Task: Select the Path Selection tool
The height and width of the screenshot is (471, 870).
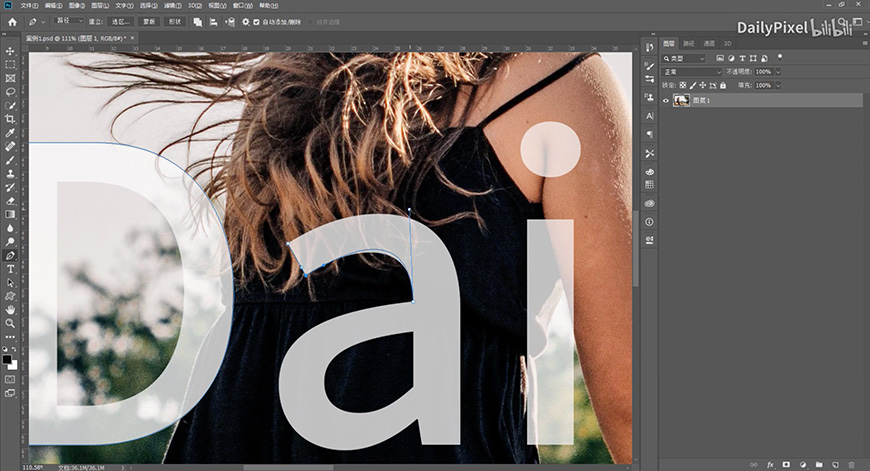Action: [x=10, y=282]
